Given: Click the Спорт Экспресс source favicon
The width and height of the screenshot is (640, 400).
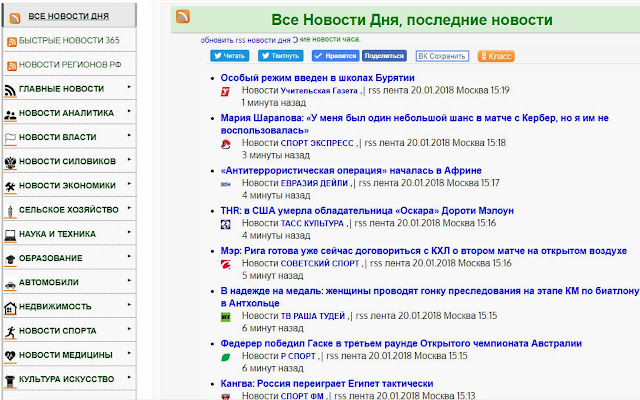Looking at the screenshot, I should pos(225,144).
